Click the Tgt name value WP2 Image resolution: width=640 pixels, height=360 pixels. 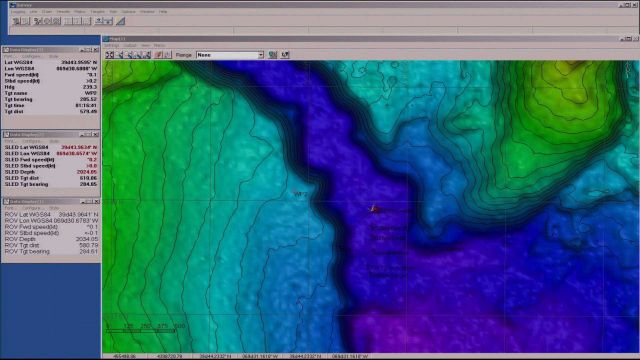91,93
